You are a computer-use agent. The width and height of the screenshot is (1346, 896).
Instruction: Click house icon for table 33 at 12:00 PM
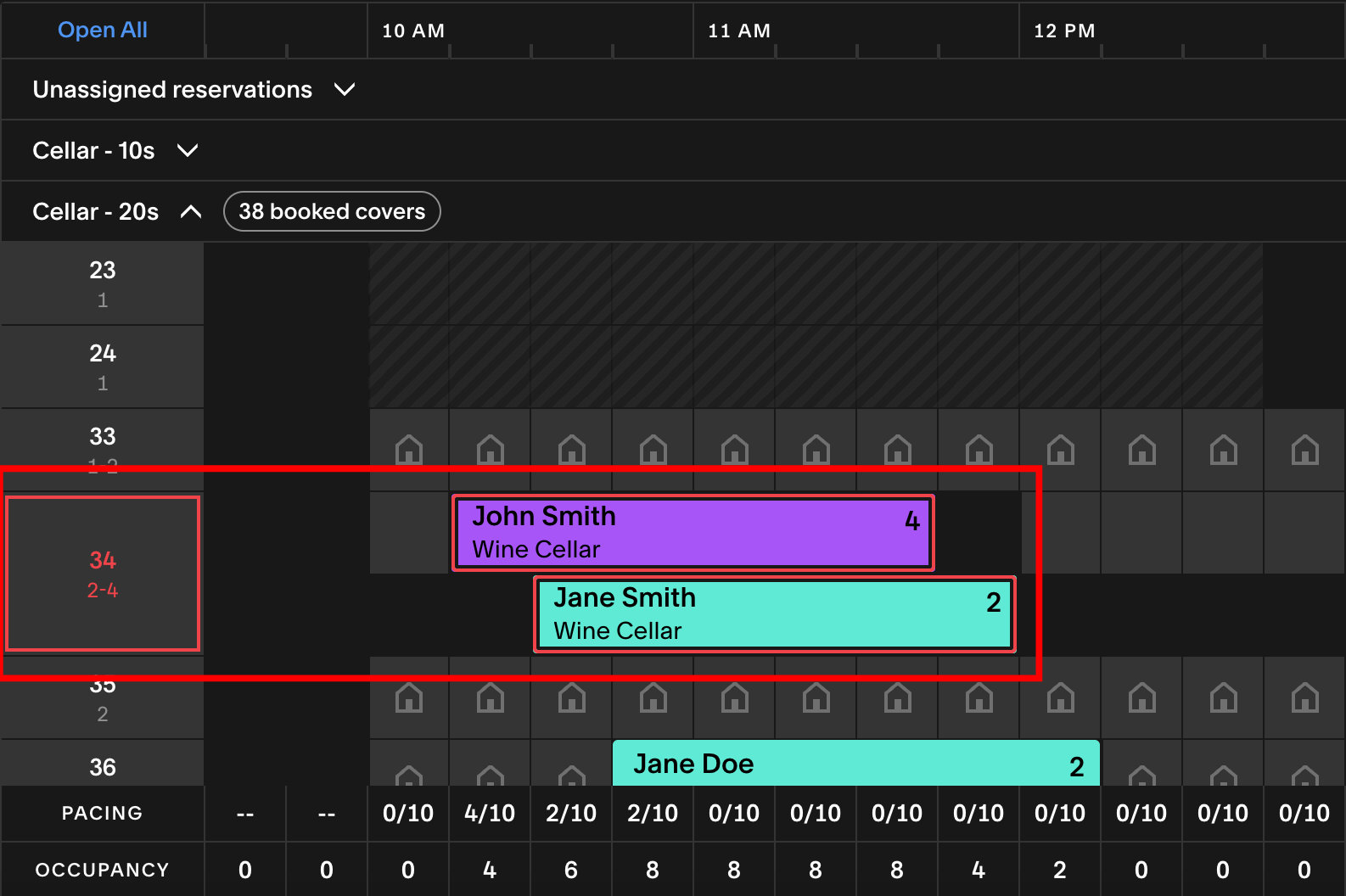click(x=1061, y=450)
